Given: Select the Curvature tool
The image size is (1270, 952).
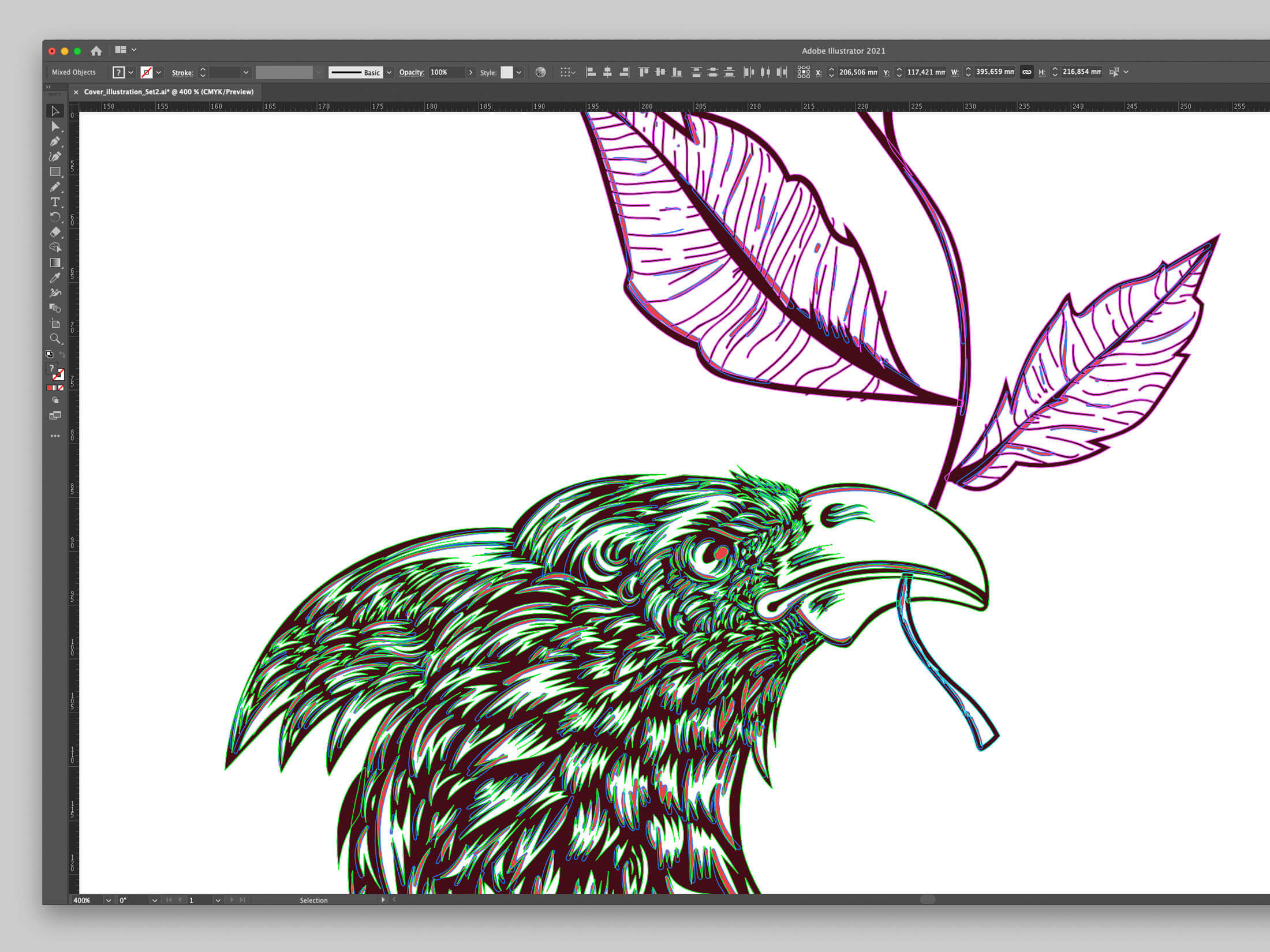Looking at the screenshot, I should click(x=55, y=156).
